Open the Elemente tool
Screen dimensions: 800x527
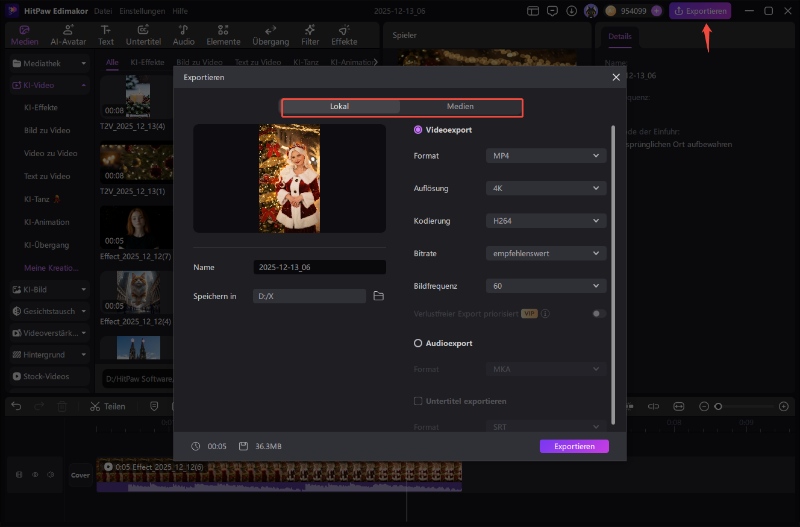223,35
